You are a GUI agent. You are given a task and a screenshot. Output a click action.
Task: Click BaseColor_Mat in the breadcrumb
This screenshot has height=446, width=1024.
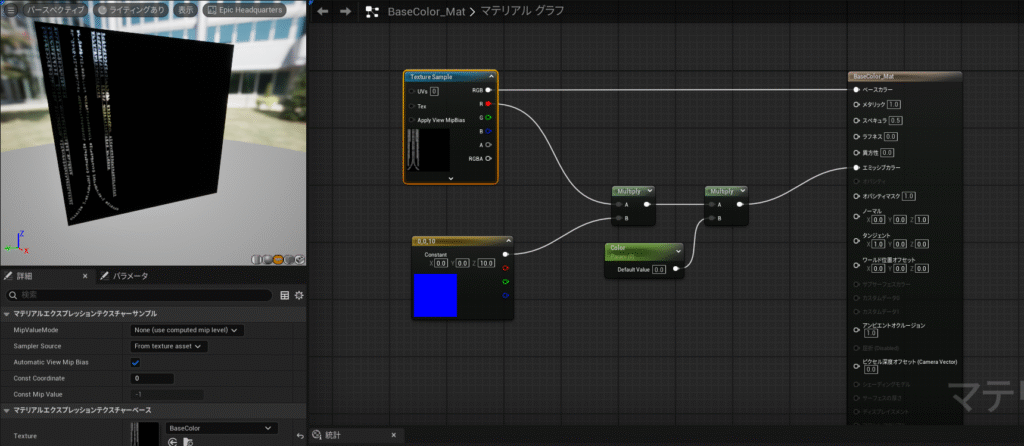[425, 11]
